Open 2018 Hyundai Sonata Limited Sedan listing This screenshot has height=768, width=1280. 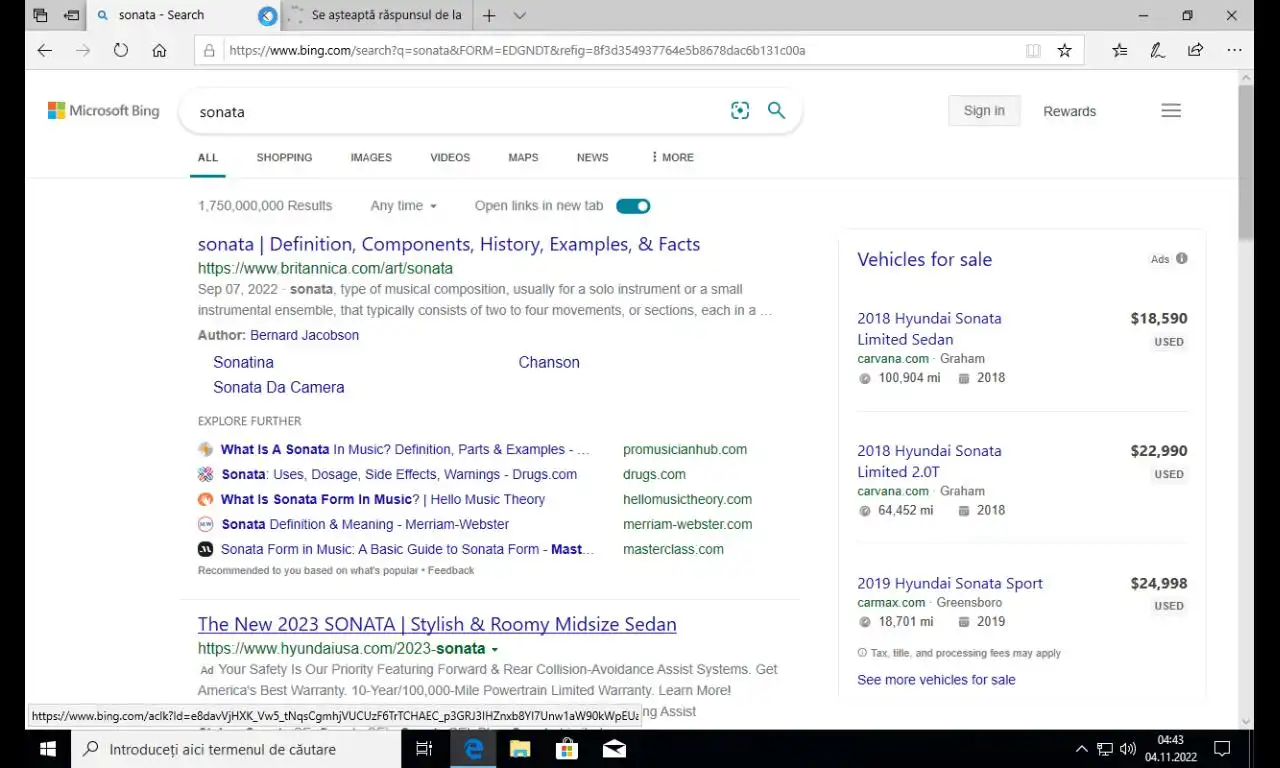click(929, 328)
